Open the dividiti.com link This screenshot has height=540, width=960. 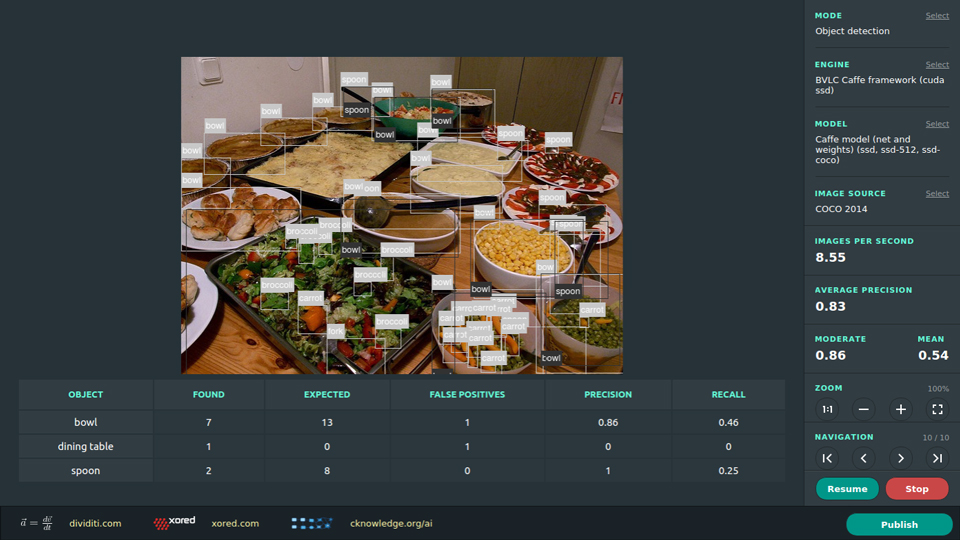coord(96,523)
